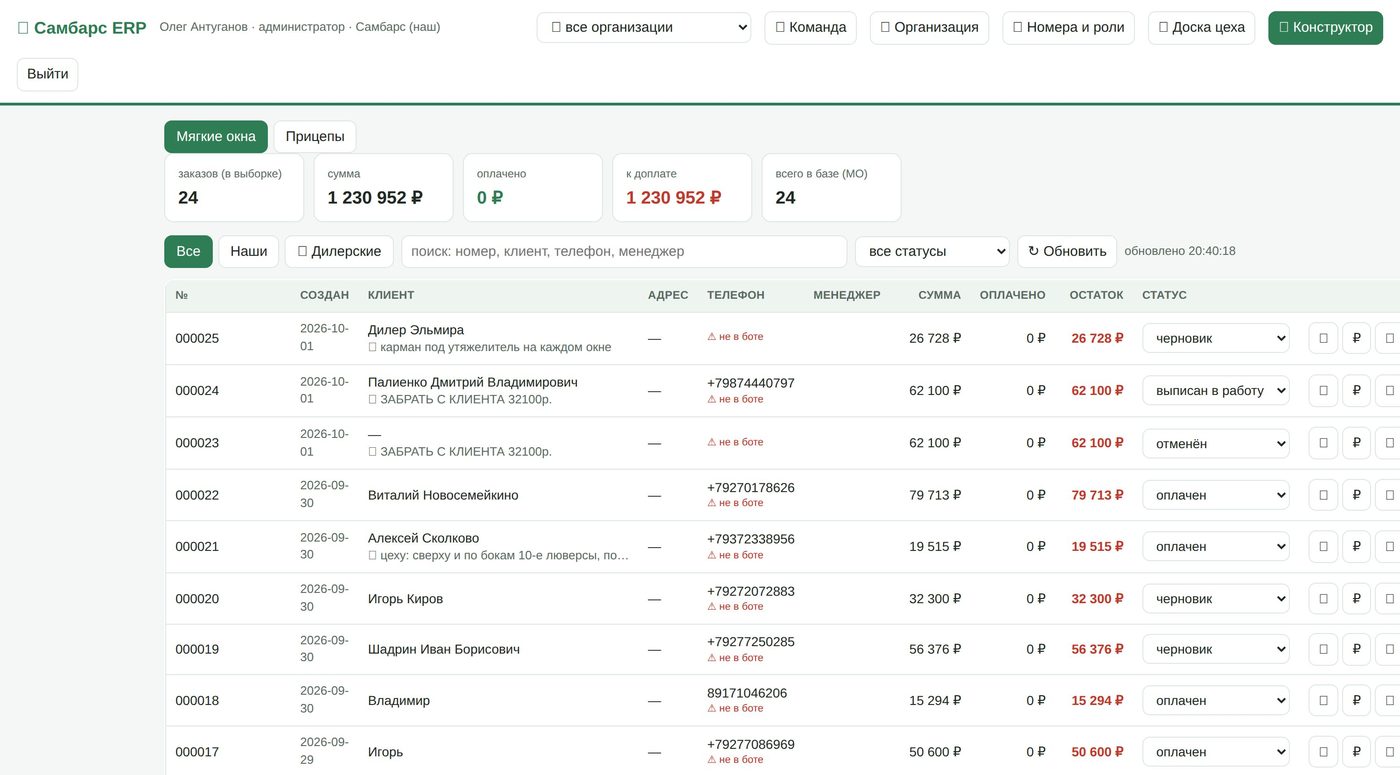Click the ₽ button in order 000024 row
The image size is (1400, 775).
click(1356, 390)
